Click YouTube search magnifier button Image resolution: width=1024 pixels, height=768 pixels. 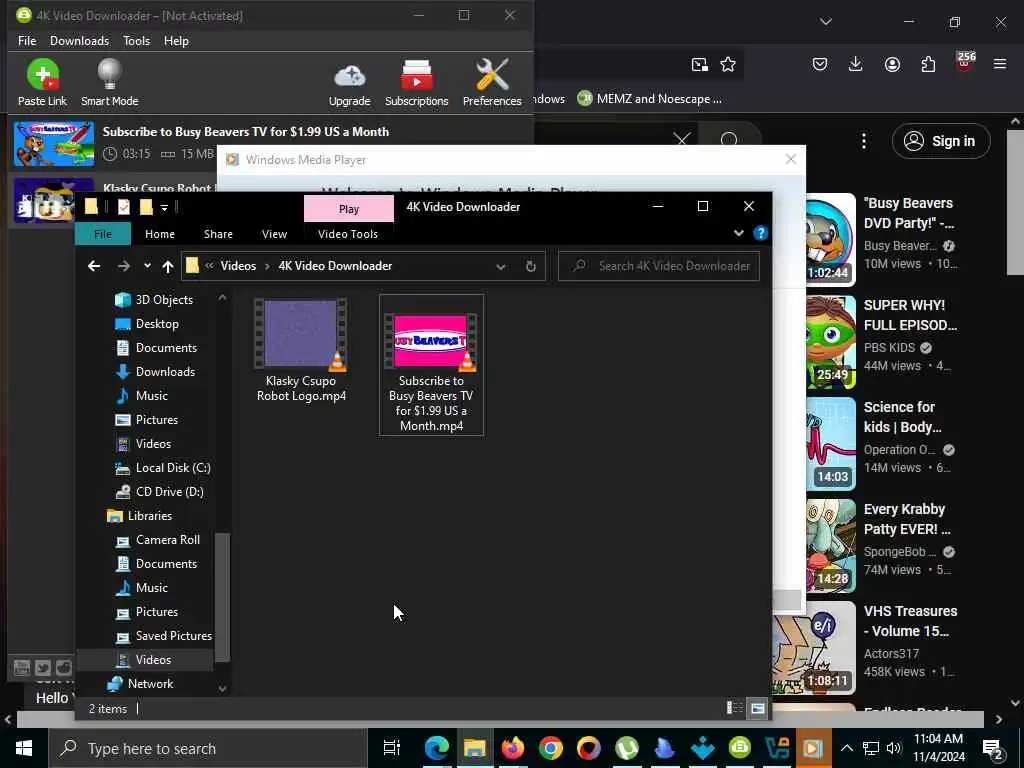coord(729,140)
